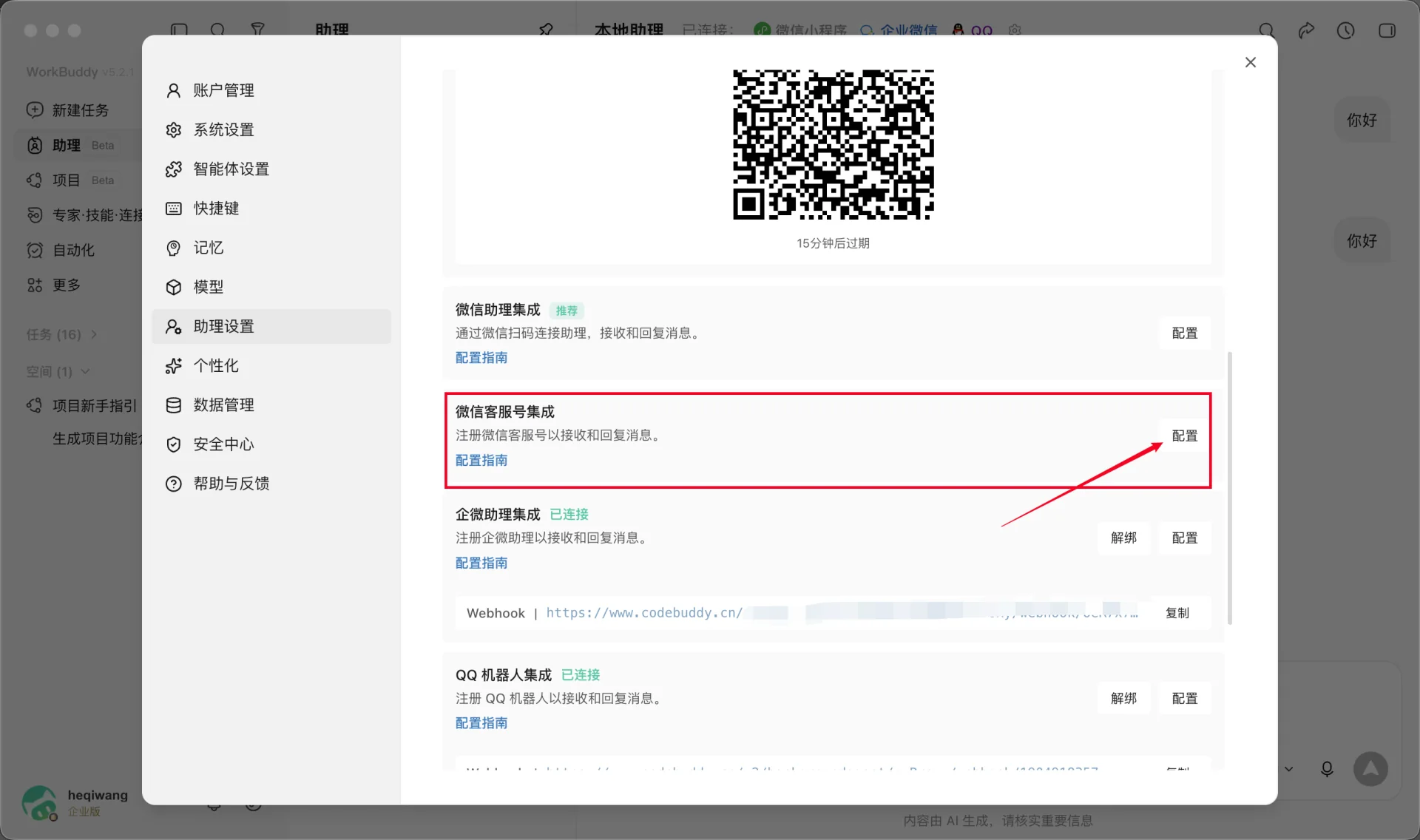The height and width of the screenshot is (840, 1420).
Task: Select 项目 Beta in main sidebar
Action: 78,180
